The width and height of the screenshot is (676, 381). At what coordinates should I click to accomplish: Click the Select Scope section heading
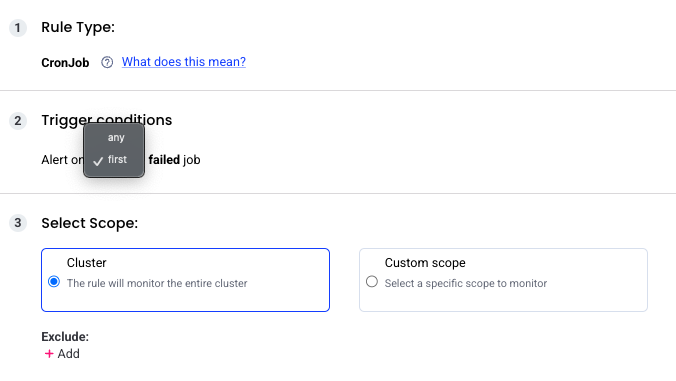click(90, 223)
